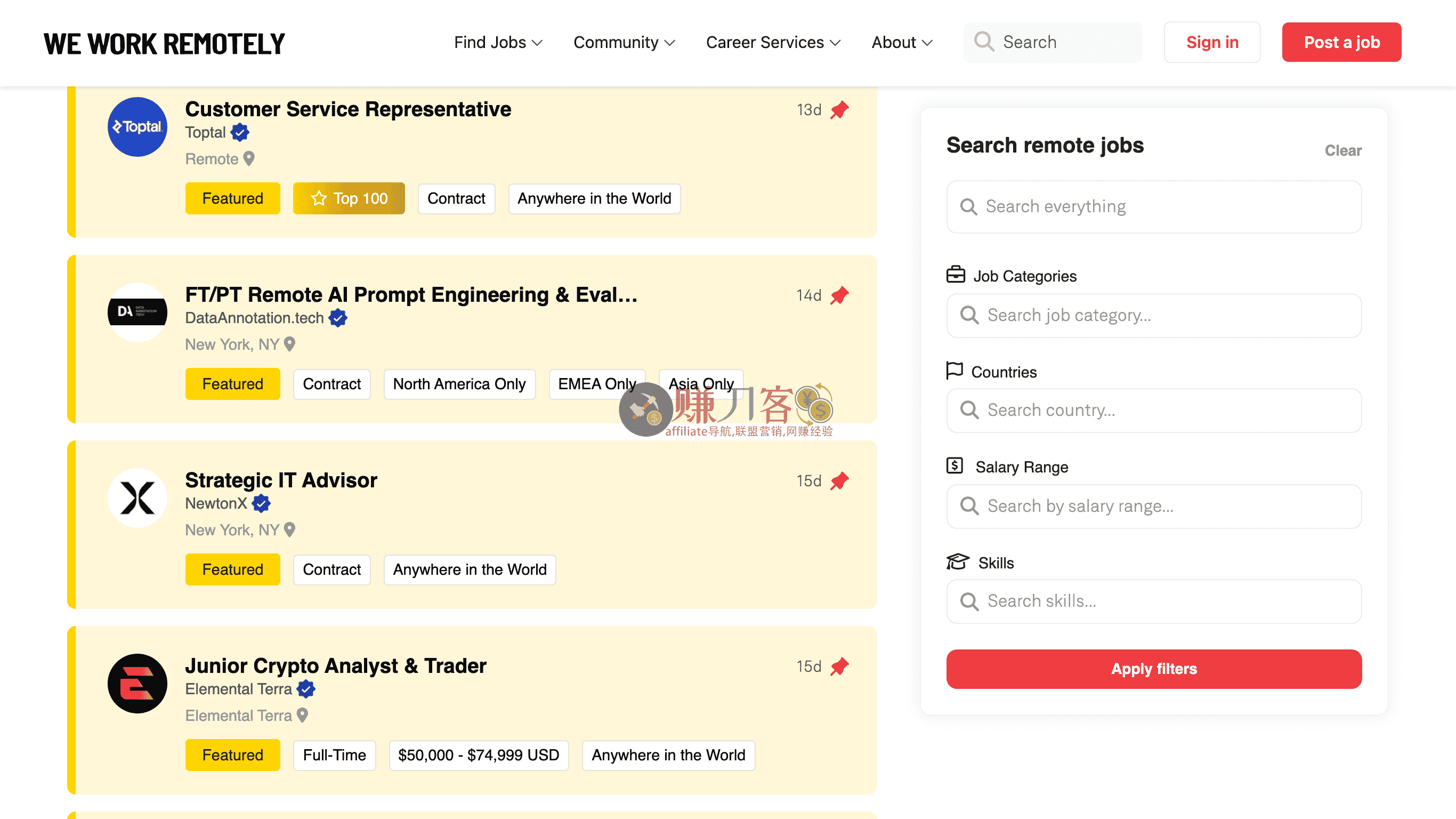Click the flag icon beside Countries

click(x=955, y=371)
